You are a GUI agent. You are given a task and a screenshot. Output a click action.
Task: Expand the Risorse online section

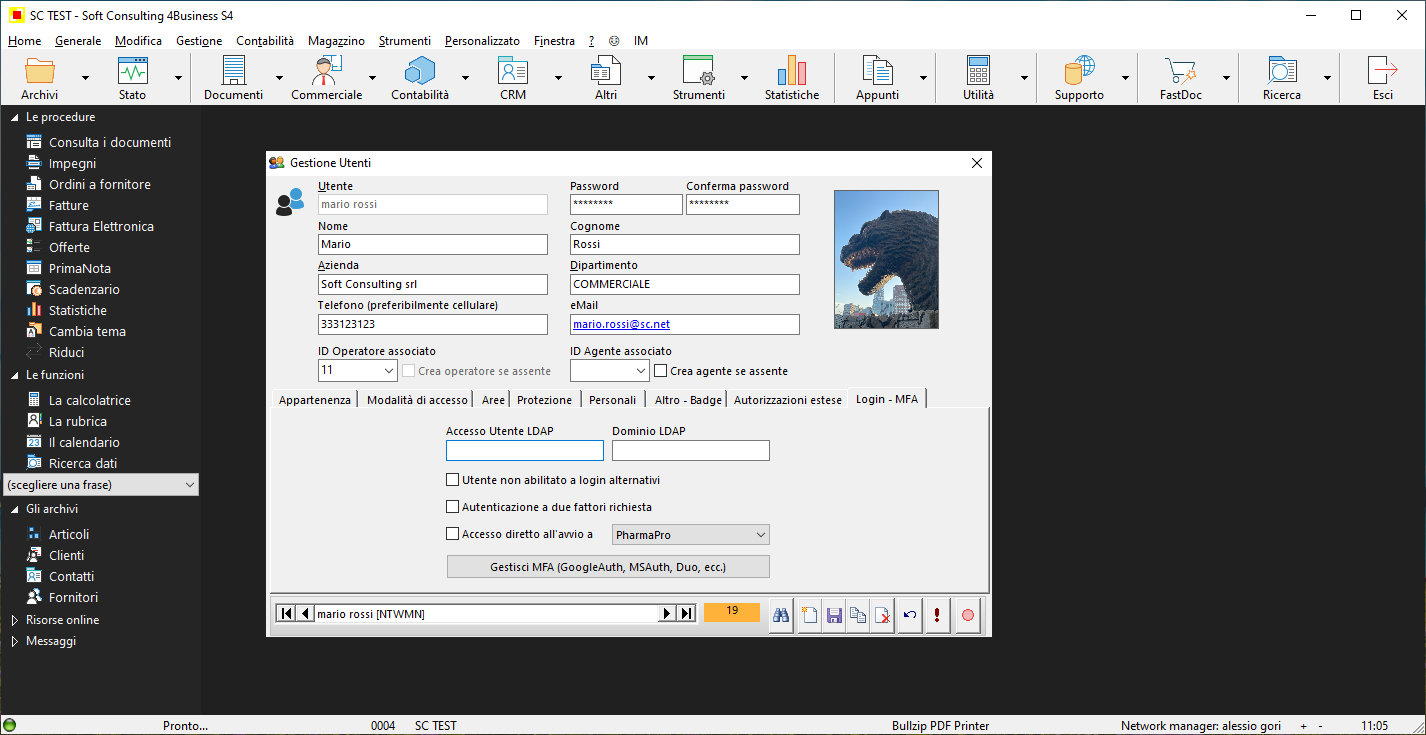[15, 620]
